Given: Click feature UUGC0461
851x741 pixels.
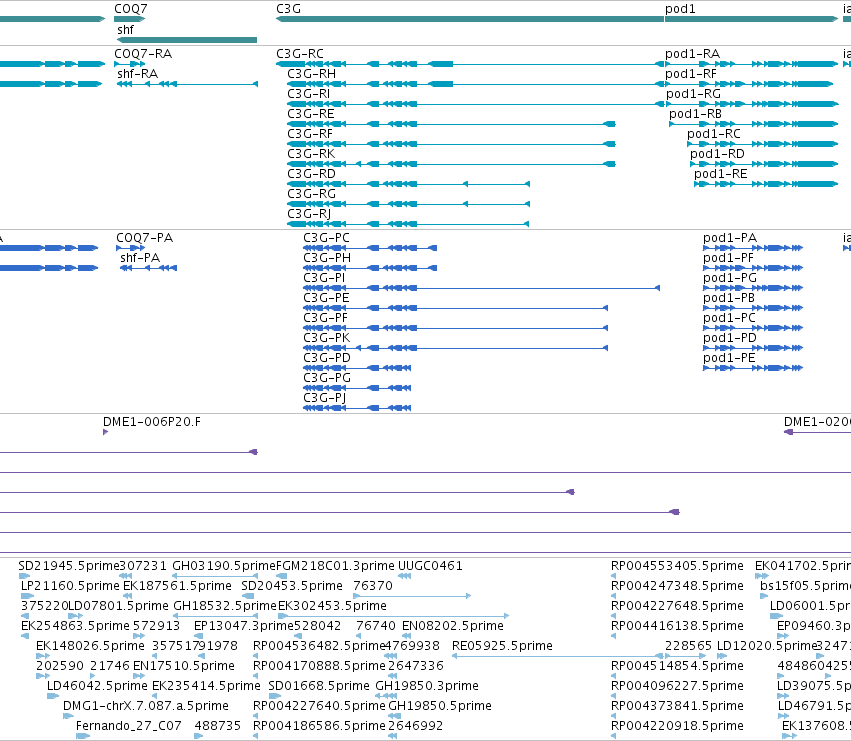Looking at the screenshot, I should pos(430,566).
